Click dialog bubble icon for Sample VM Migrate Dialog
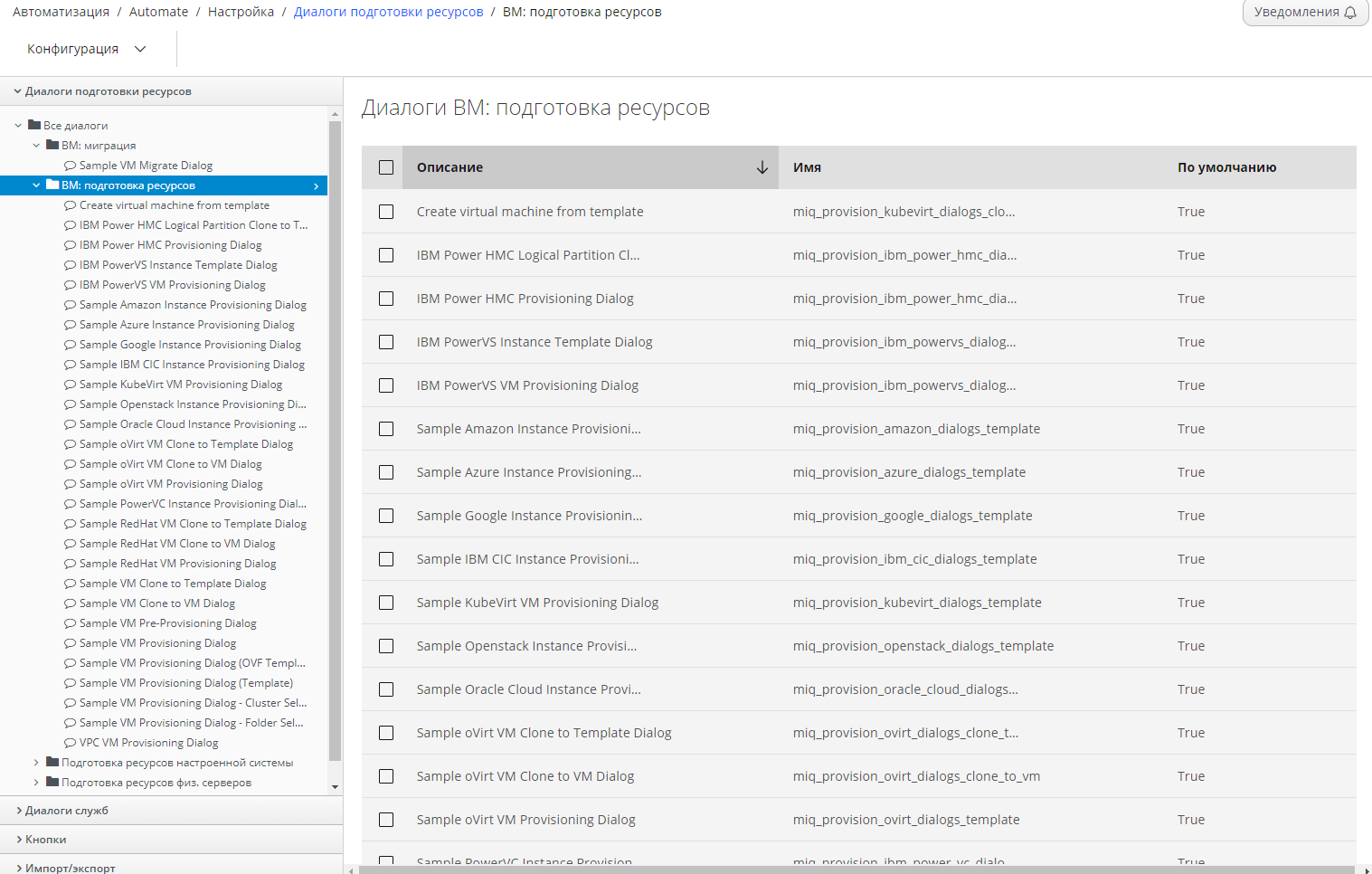The width and height of the screenshot is (1372, 874). [70, 166]
